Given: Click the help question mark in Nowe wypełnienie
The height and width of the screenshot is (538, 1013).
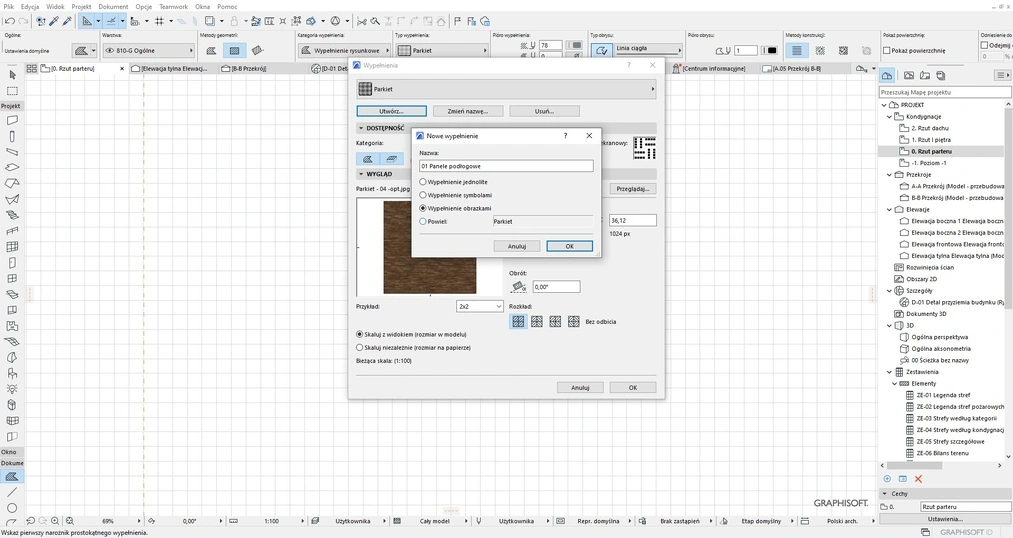Looking at the screenshot, I should [x=565, y=136].
